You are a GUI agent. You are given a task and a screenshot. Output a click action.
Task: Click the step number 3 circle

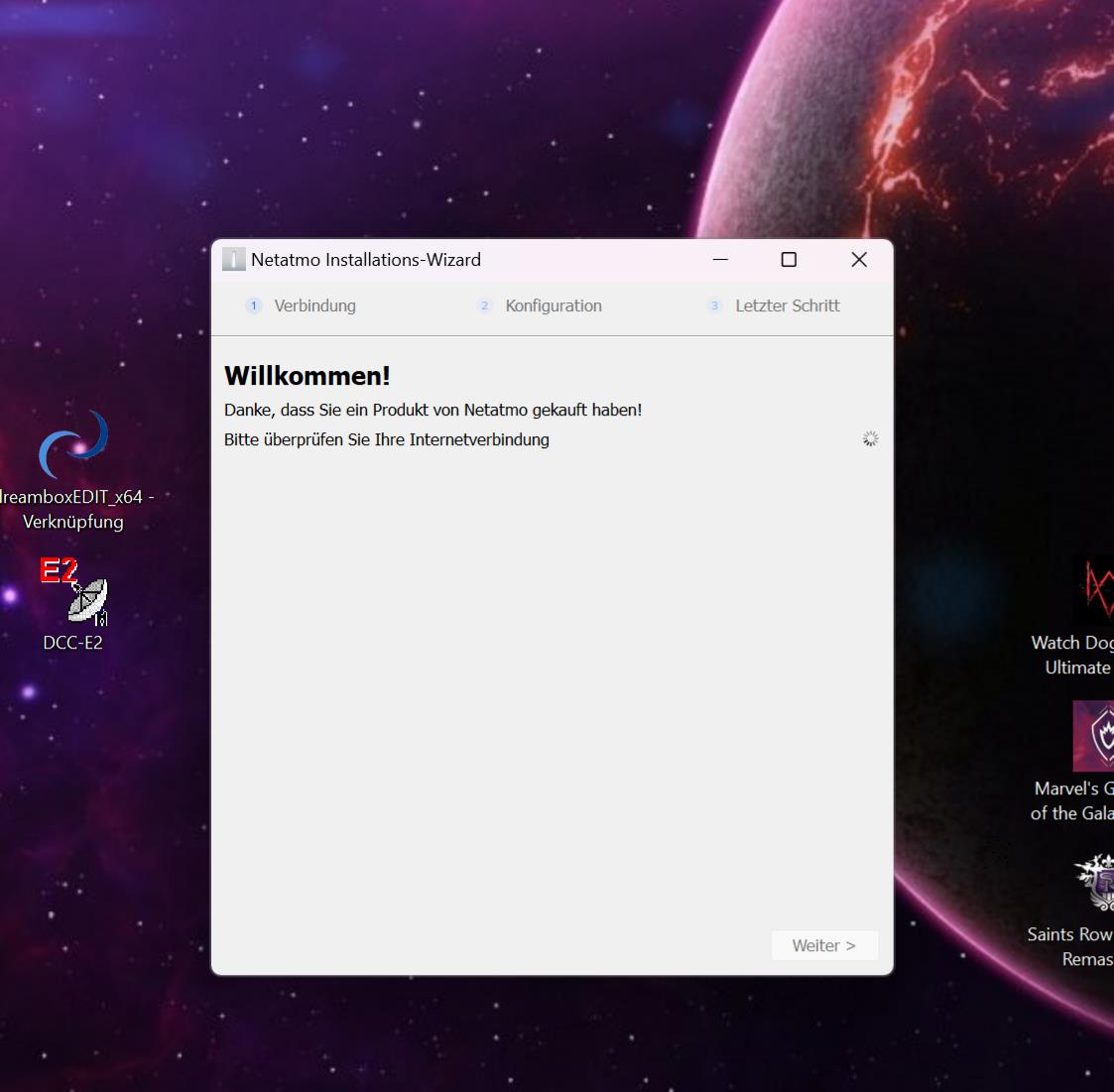(x=714, y=305)
